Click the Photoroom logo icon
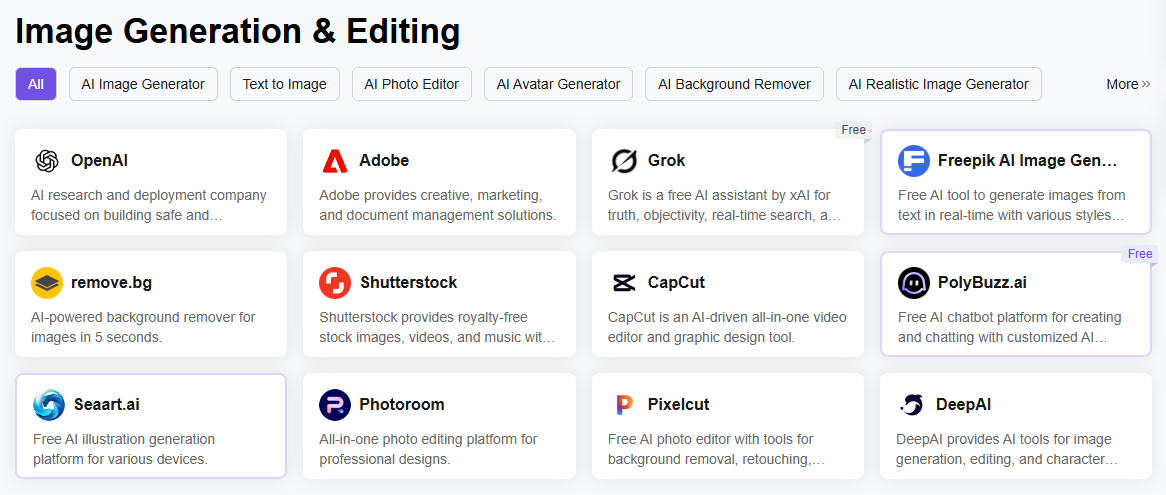 [335, 404]
